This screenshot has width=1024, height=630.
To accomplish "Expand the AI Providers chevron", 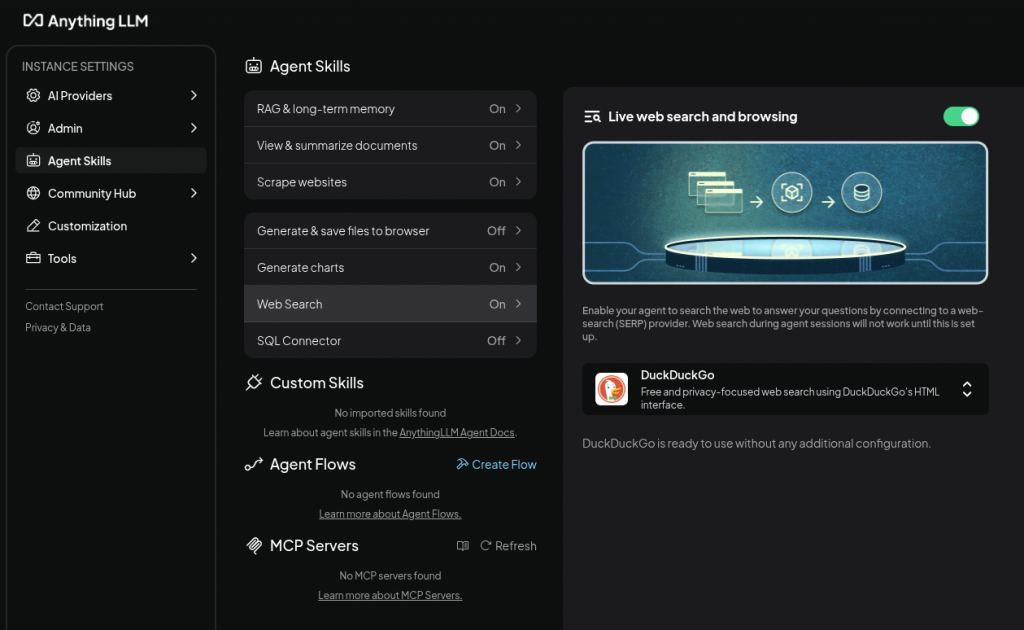I will [194, 96].
